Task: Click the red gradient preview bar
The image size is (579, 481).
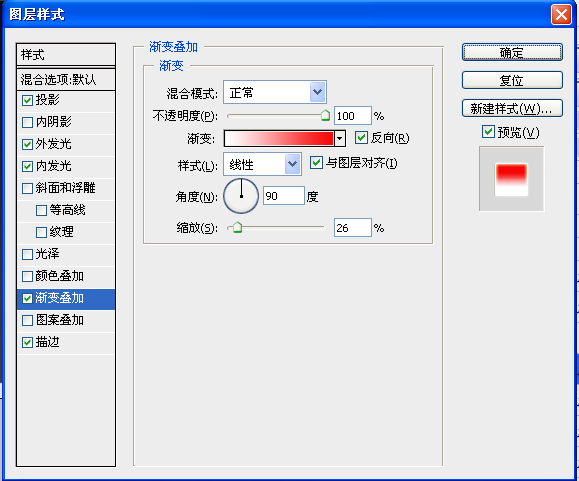Action: (x=279, y=139)
